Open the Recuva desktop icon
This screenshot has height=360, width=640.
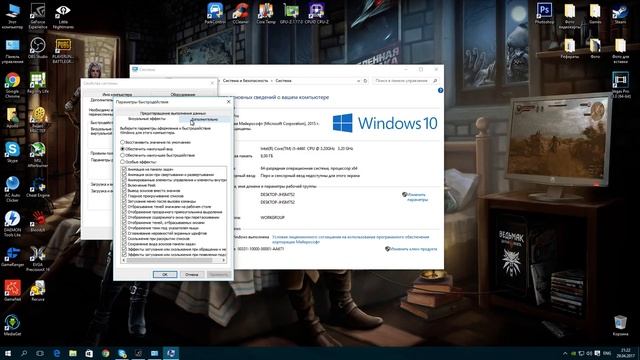tap(38, 290)
